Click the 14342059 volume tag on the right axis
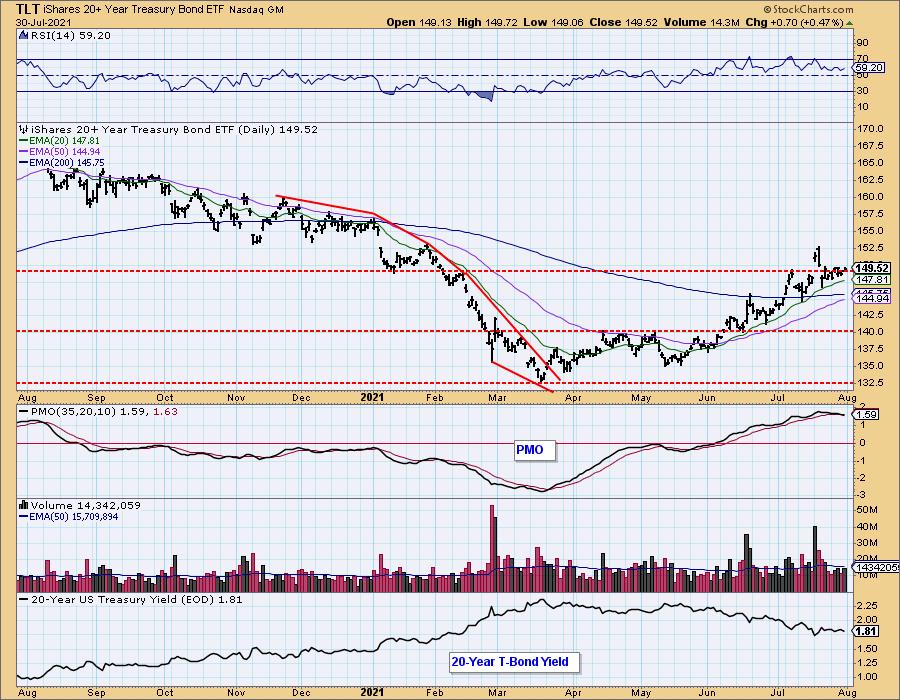Screen dimensions: 900x700 876,567
